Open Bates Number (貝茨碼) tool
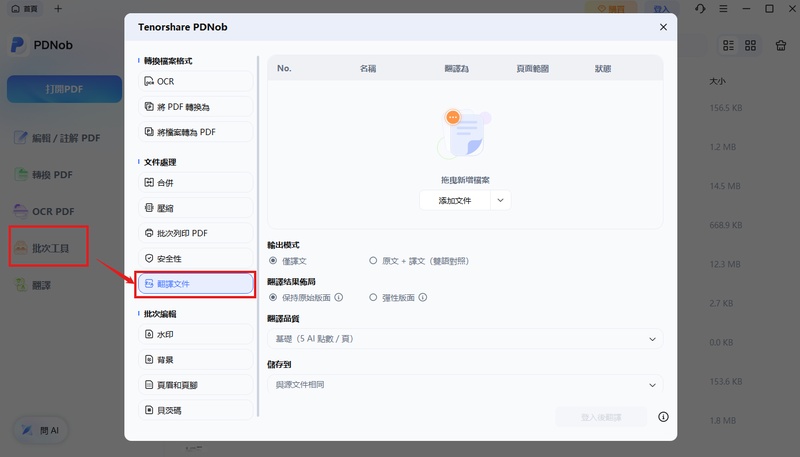The image size is (800, 457). click(x=195, y=410)
